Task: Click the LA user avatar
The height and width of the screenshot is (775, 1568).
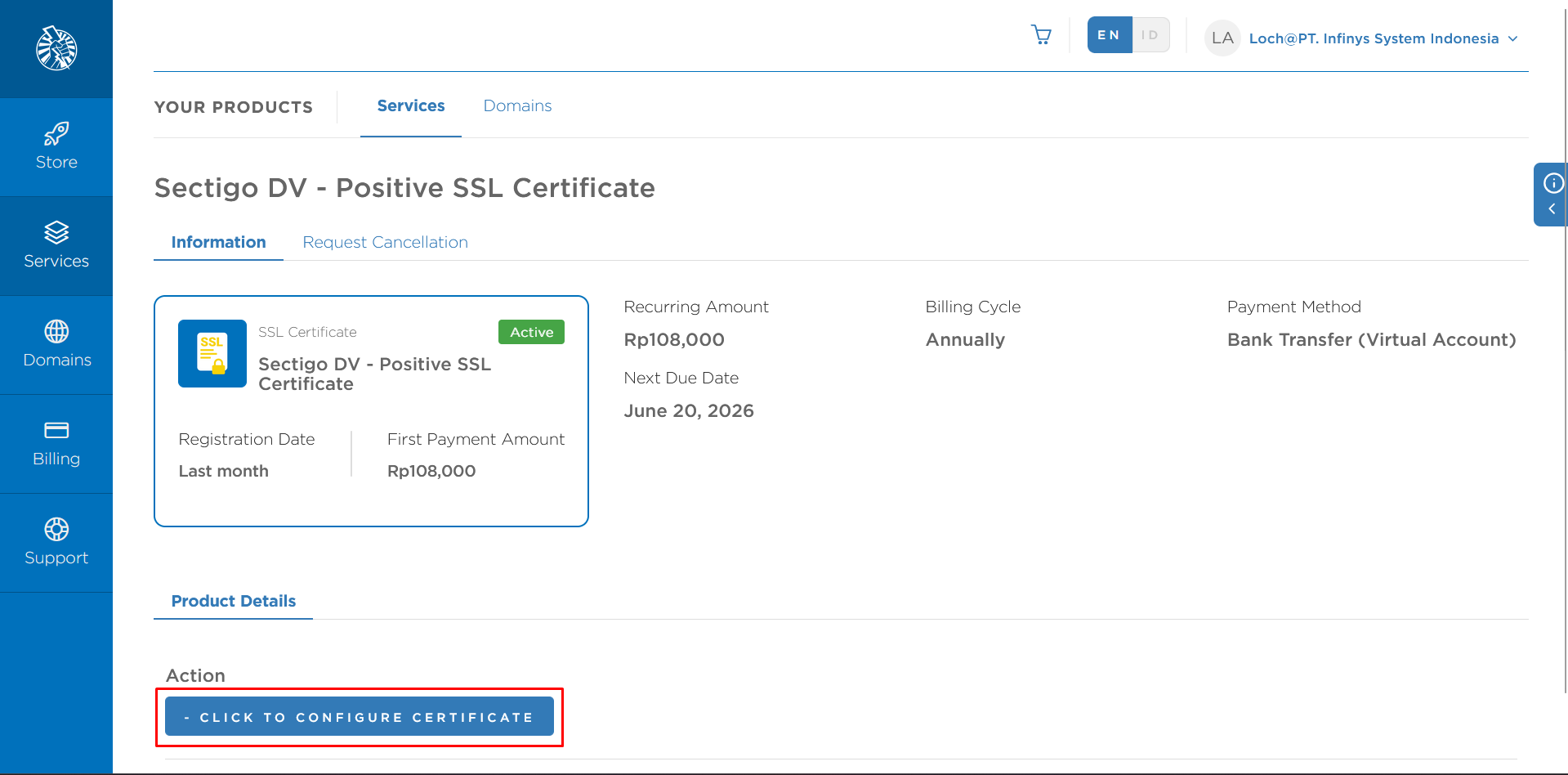Action: tap(1222, 38)
